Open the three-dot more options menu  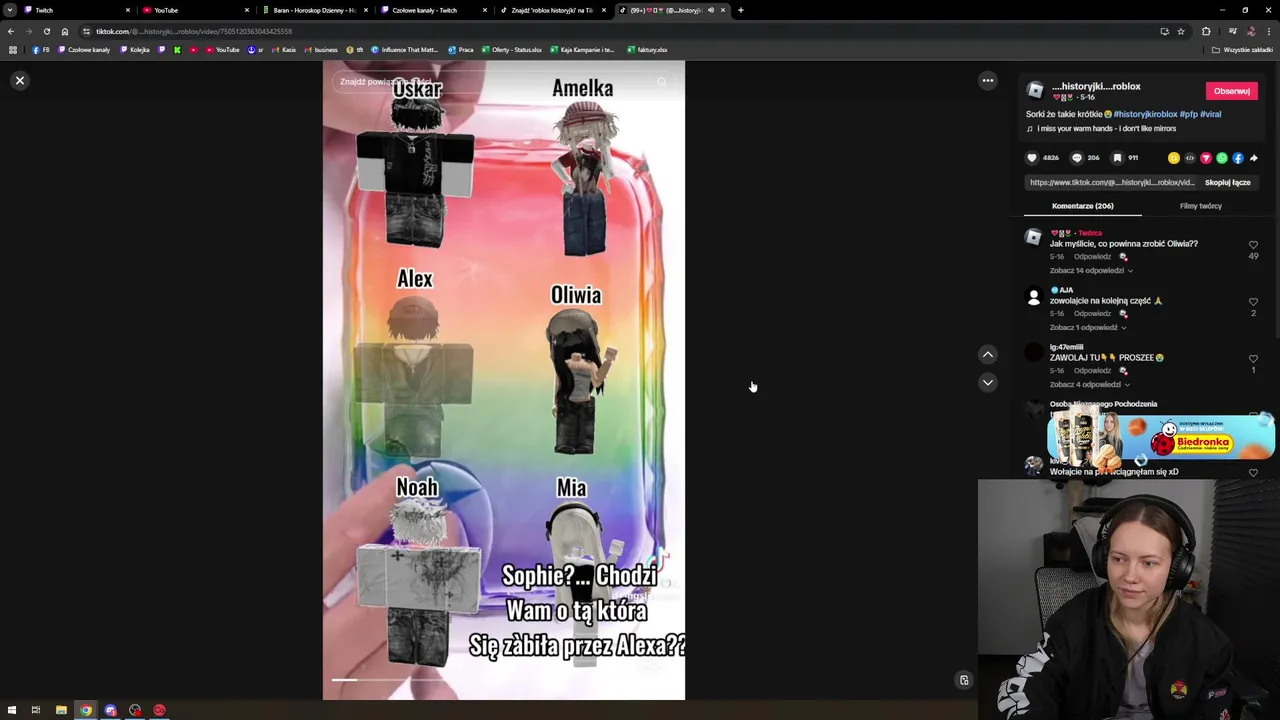coord(988,80)
